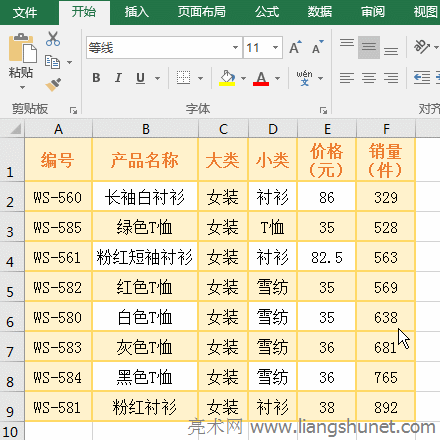Select column F header
440x440 pixels.
point(386,129)
